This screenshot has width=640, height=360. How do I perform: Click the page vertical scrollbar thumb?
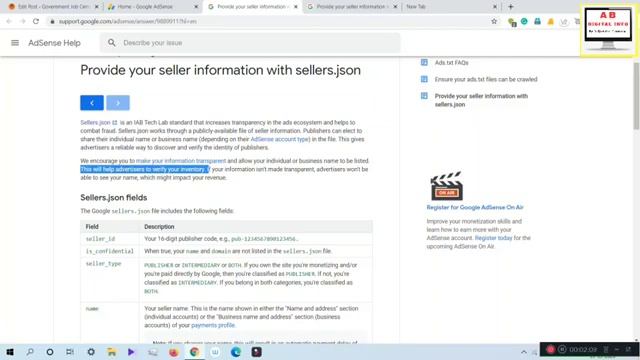click(636, 96)
